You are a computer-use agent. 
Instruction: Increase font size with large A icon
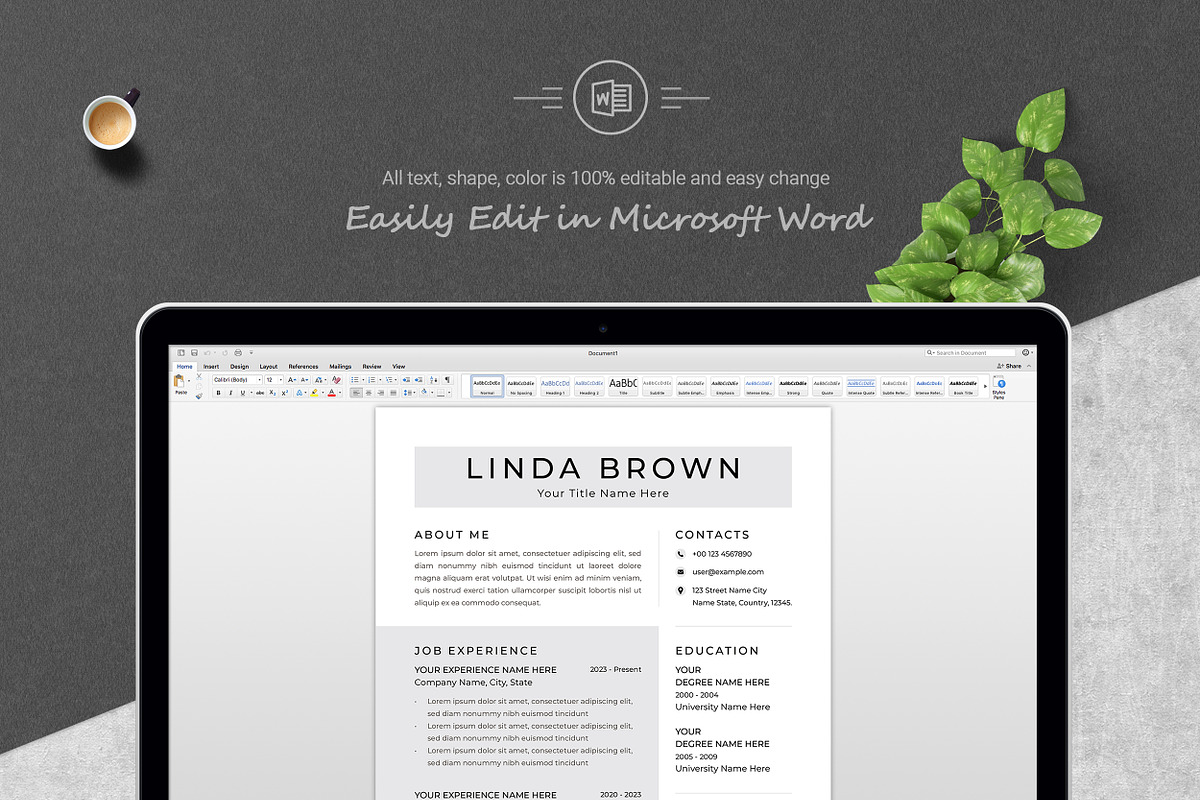tap(292, 380)
